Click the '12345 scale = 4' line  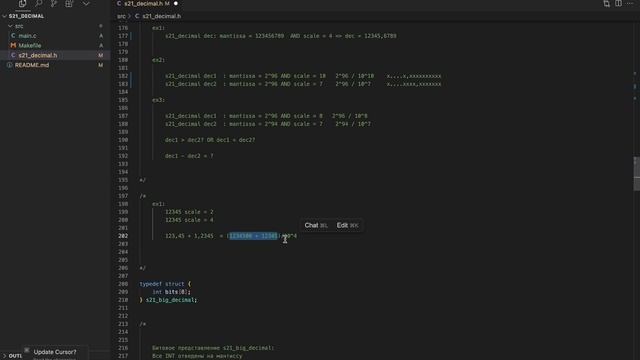[x=189, y=220]
